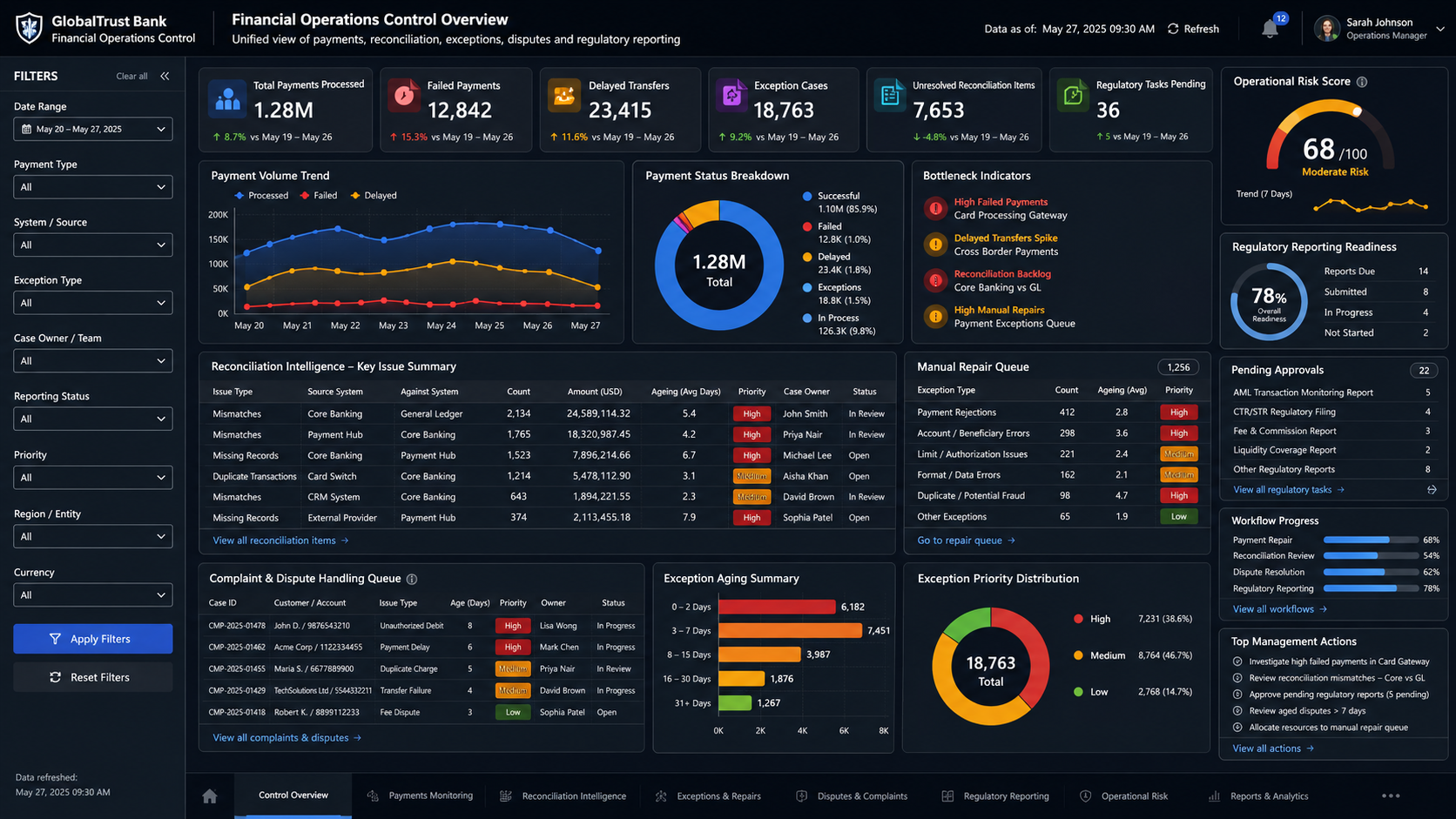
Task: Switch to the Reconciliation Intelligence tab
Action: (563, 796)
